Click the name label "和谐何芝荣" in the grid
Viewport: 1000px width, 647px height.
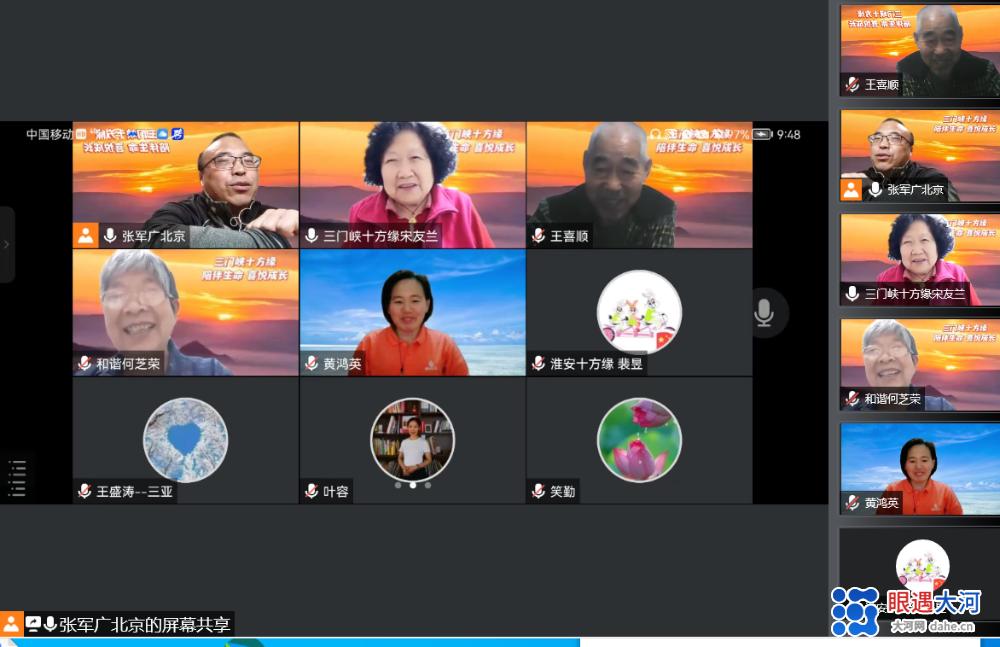point(128,364)
